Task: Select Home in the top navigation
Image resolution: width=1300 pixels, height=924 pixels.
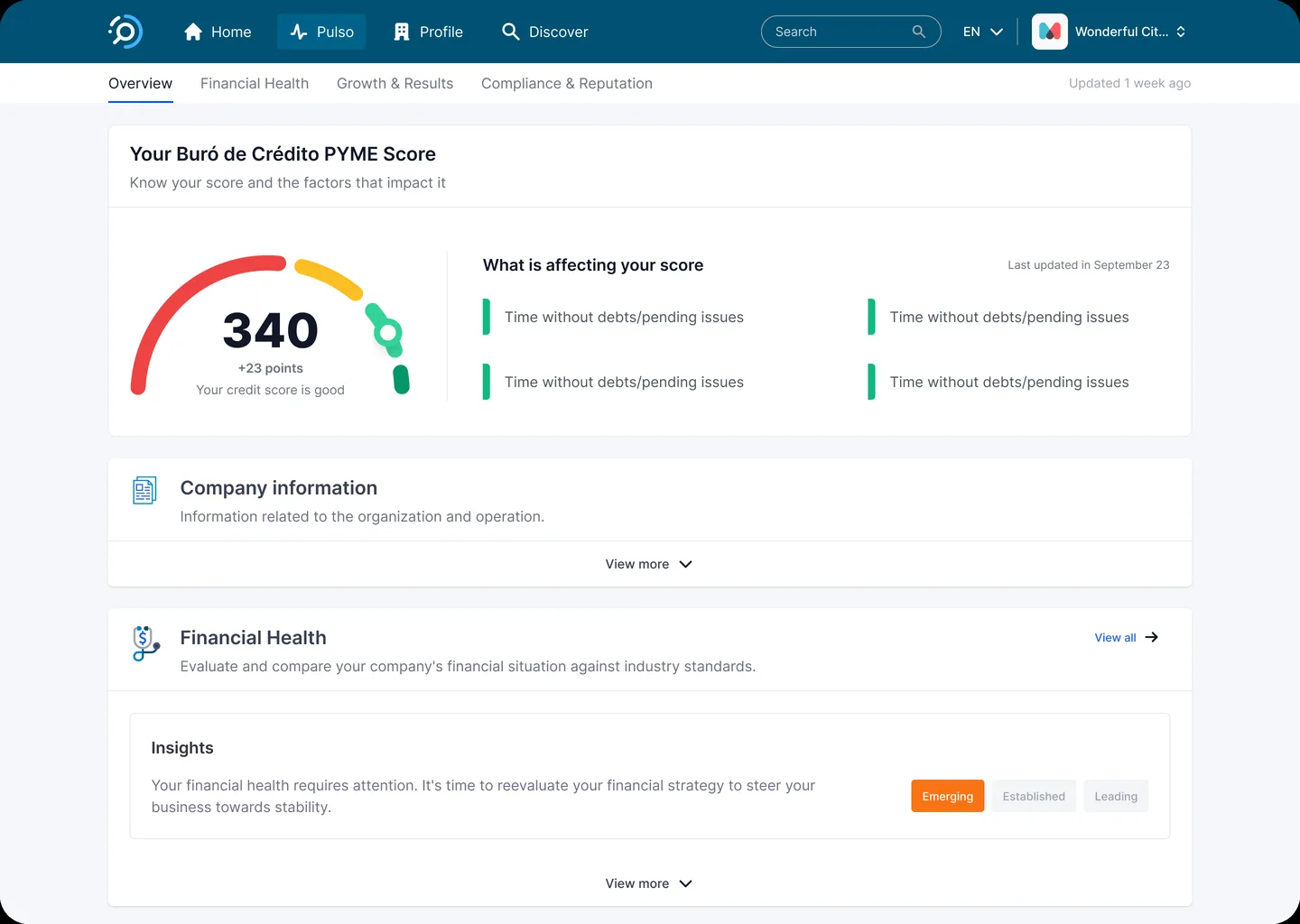Action: click(218, 32)
